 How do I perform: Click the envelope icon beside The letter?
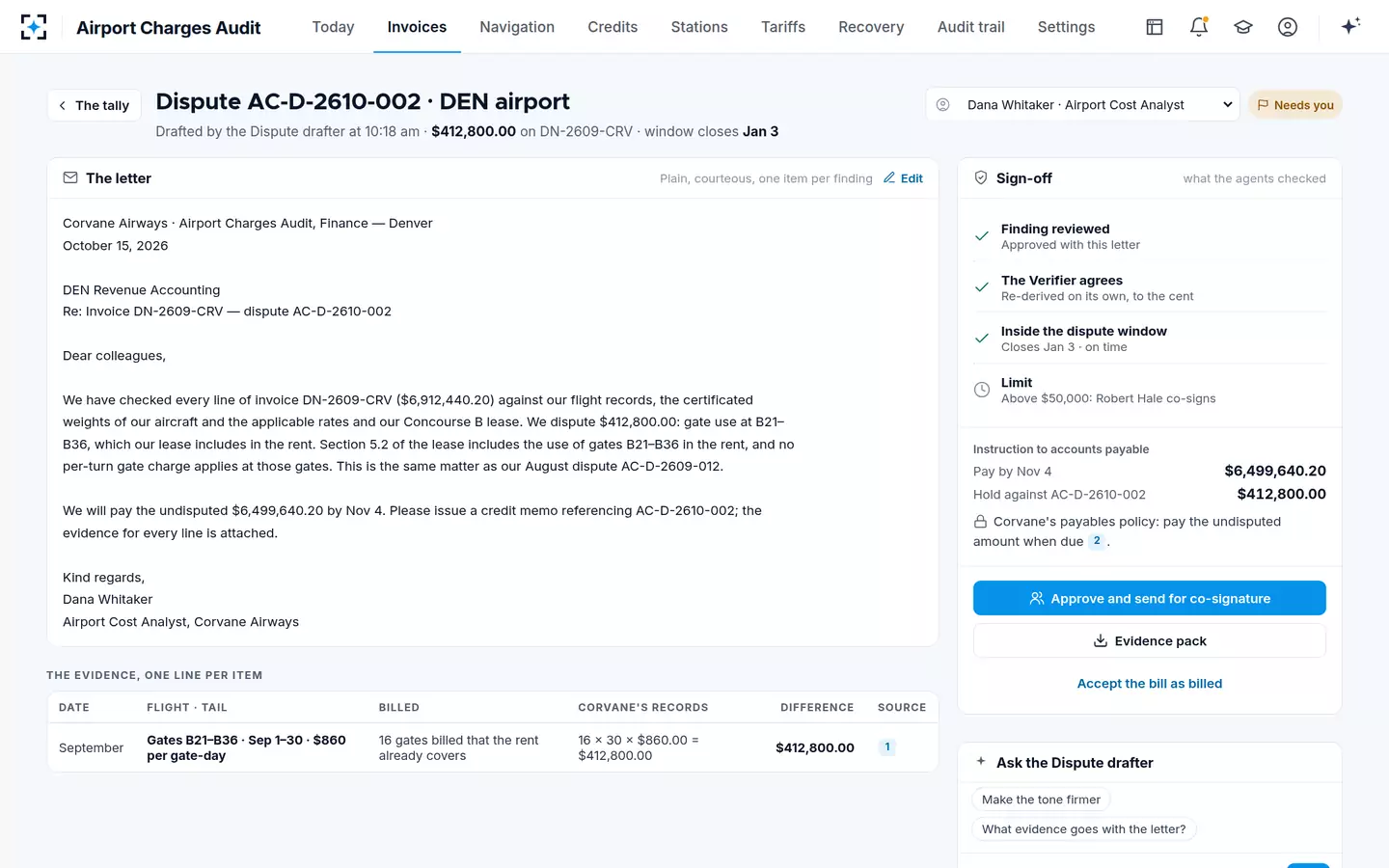(70, 177)
